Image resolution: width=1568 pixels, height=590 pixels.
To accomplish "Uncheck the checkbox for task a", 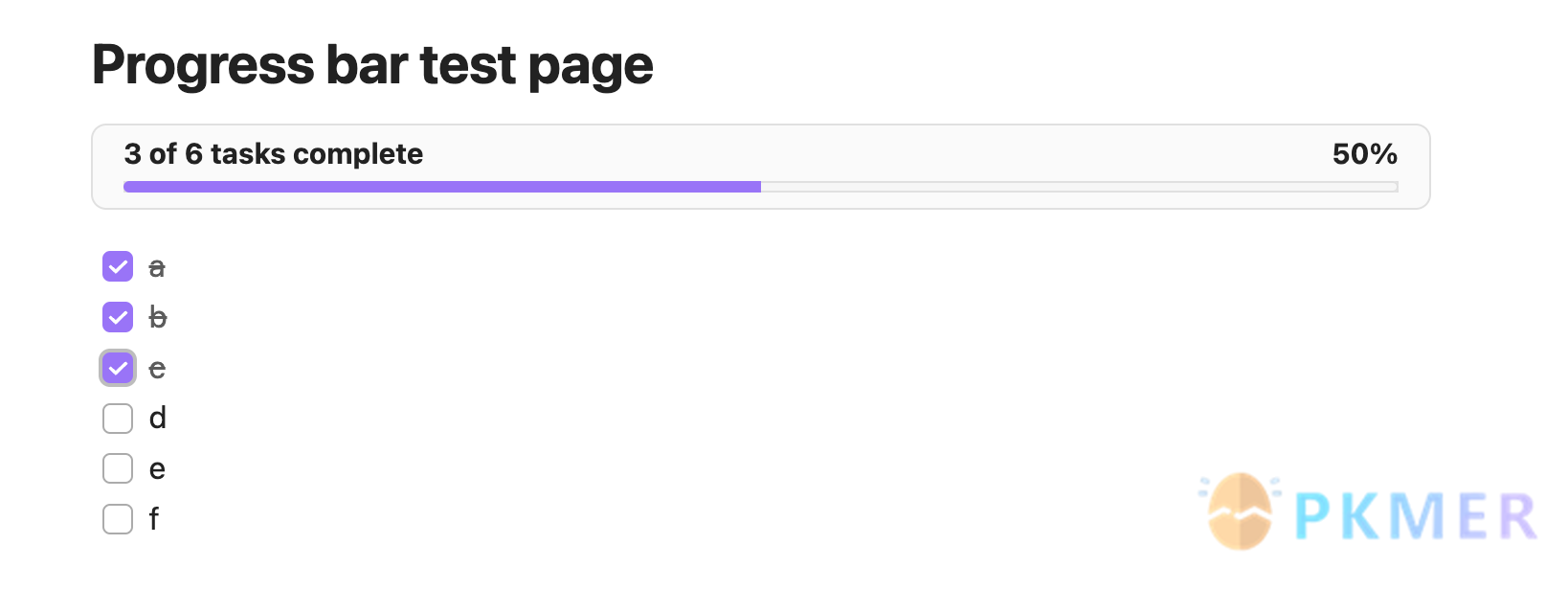I will (118, 267).
